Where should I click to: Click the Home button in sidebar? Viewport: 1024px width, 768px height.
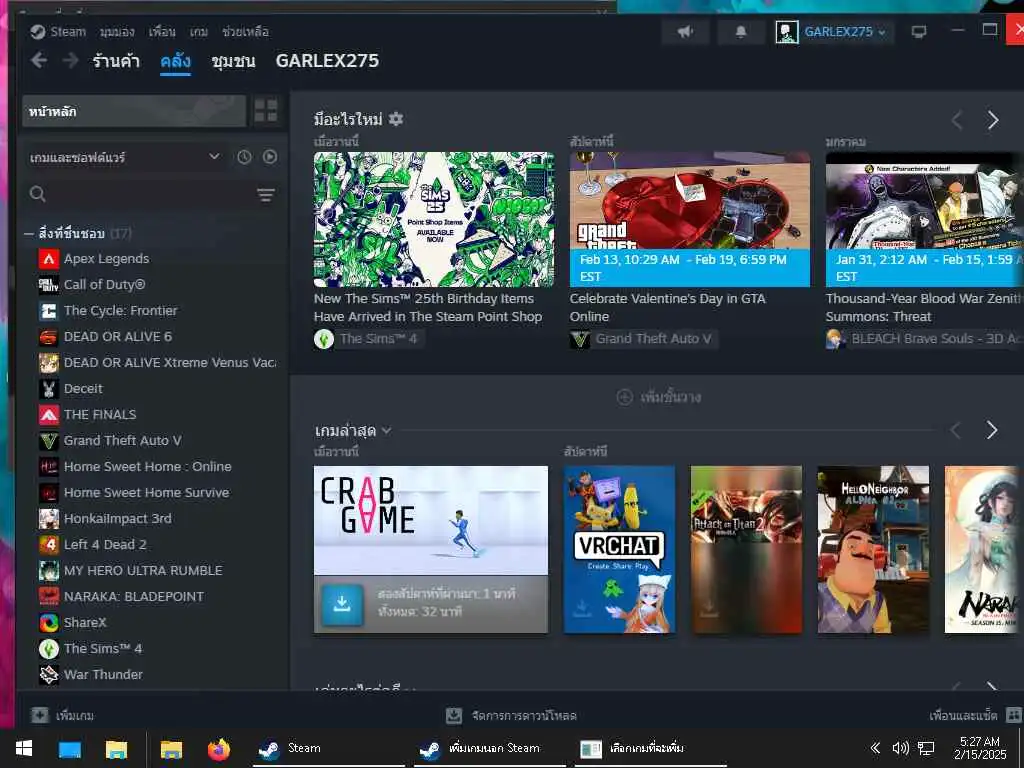(134, 111)
